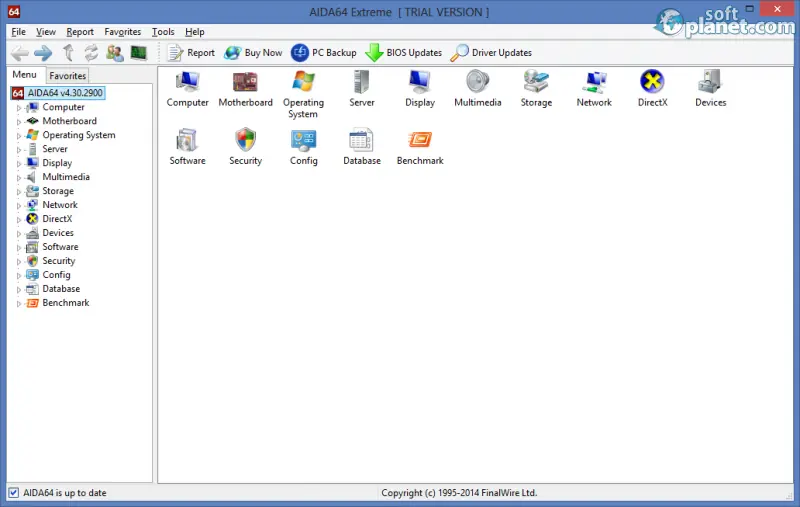
Task: Expand the Computer tree node
Action: pyautogui.click(x=19, y=108)
